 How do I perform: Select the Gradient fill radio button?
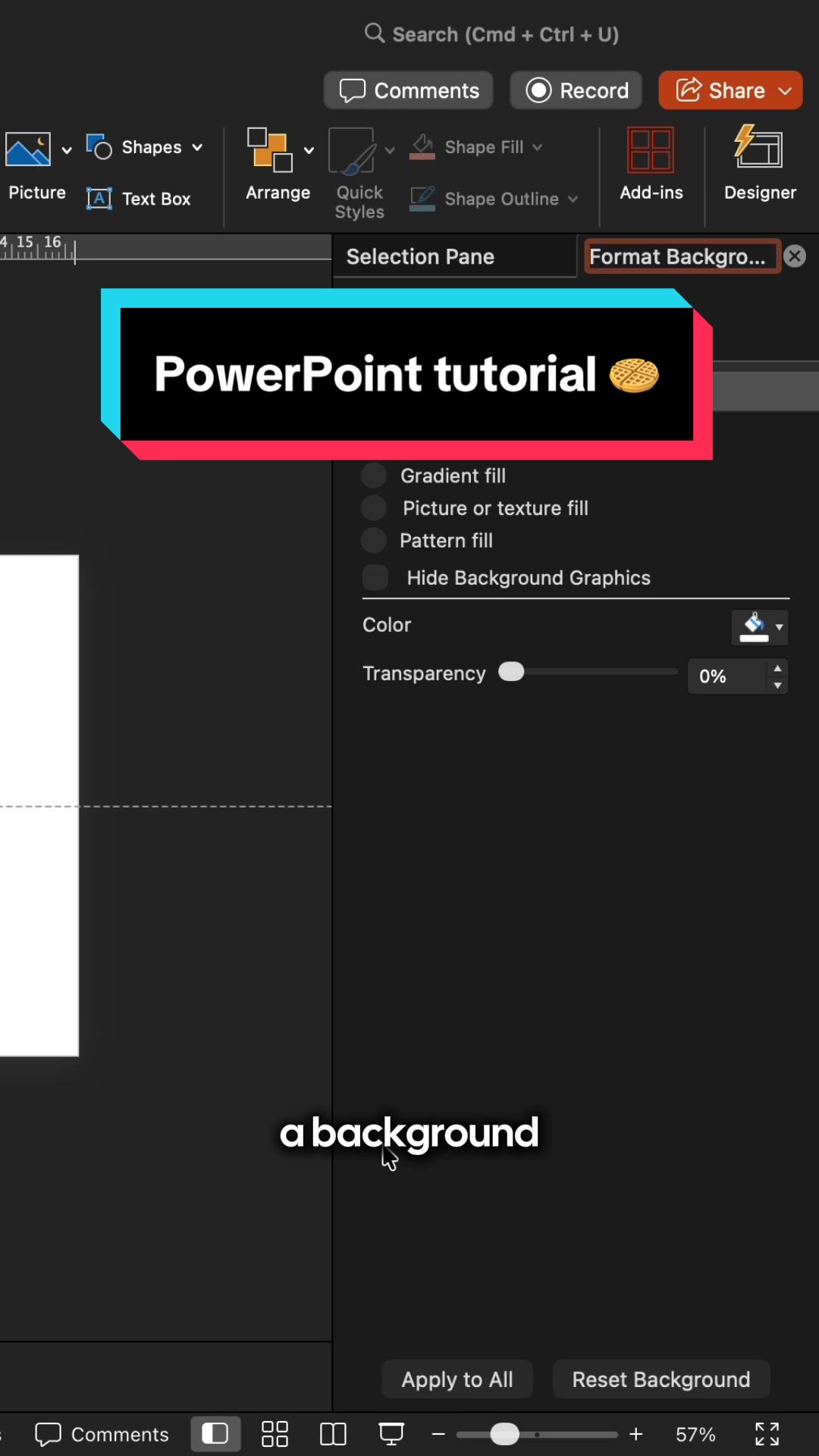[x=373, y=475]
